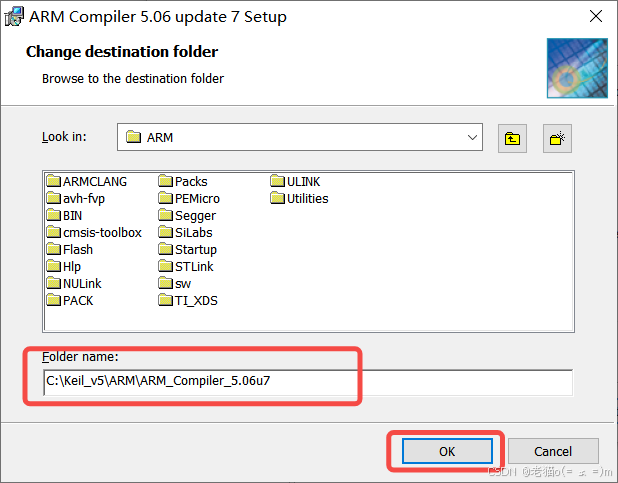The width and height of the screenshot is (618, 483).
Task: Close the ARM Compiler Setup dialog
Action: (596, 16)
